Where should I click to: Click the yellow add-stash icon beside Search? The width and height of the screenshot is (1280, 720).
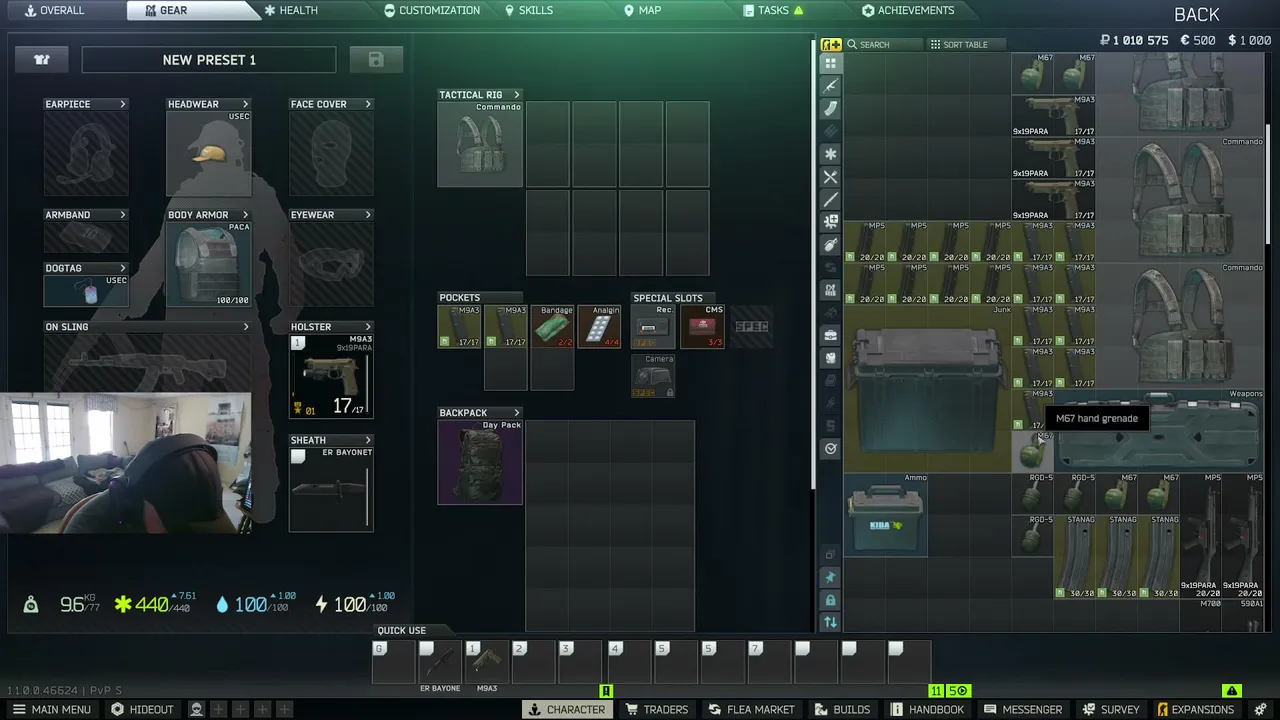(831, 44)
